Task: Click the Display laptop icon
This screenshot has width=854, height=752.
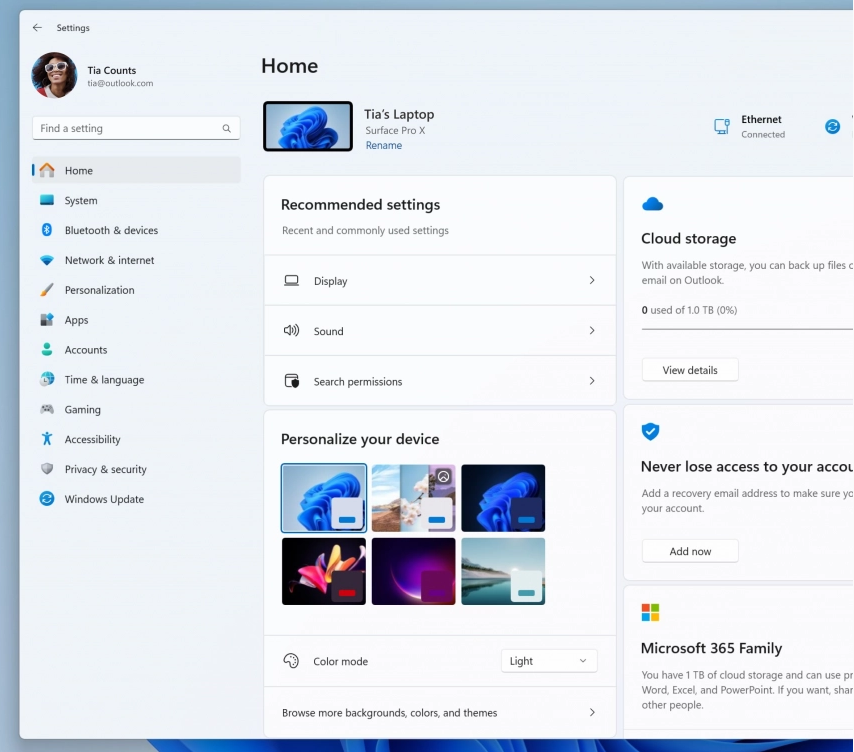Action: point(291,280)
